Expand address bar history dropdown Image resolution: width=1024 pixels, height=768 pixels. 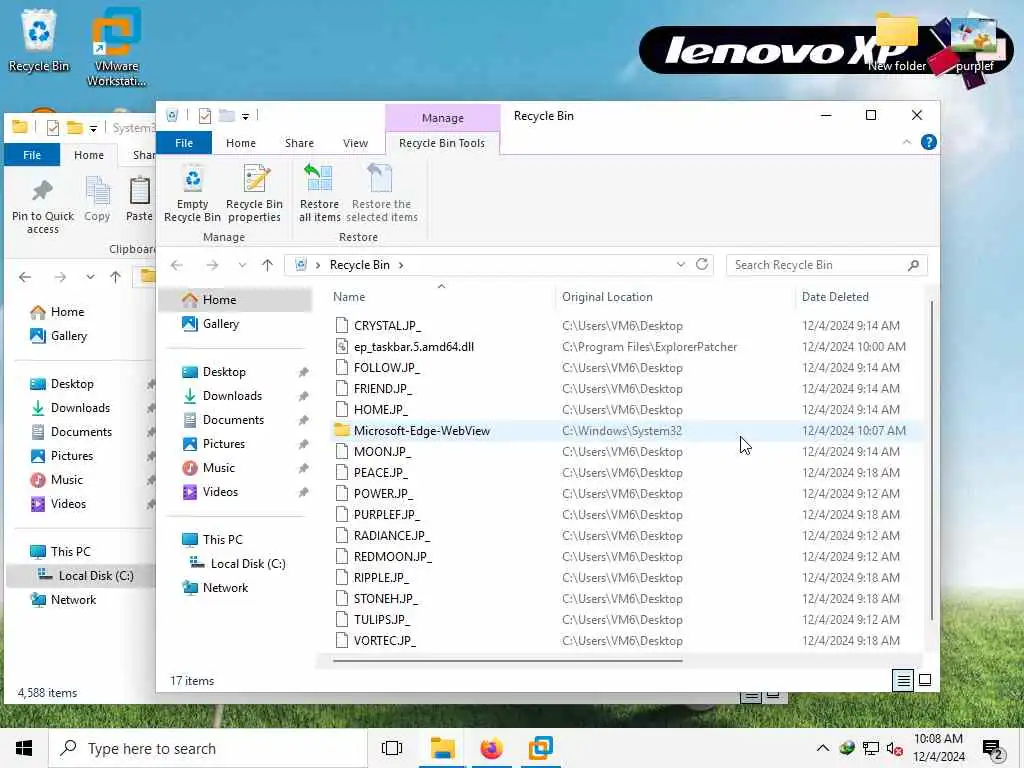680,264
